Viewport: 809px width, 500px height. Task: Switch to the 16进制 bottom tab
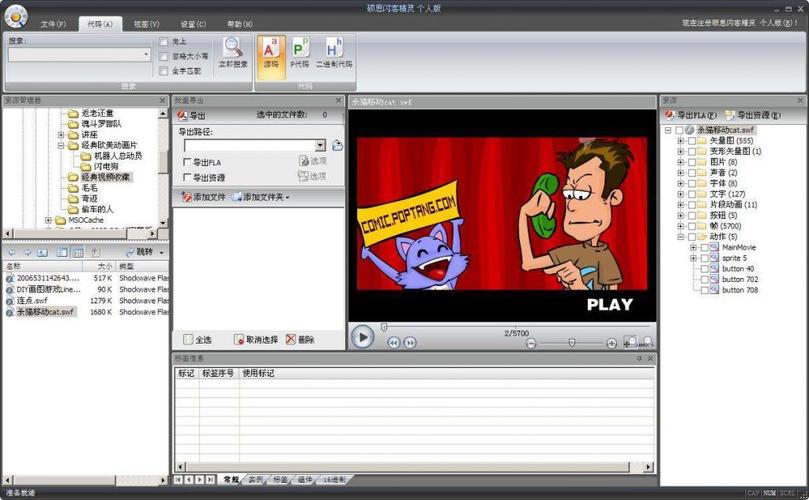(x=334, y=479)
